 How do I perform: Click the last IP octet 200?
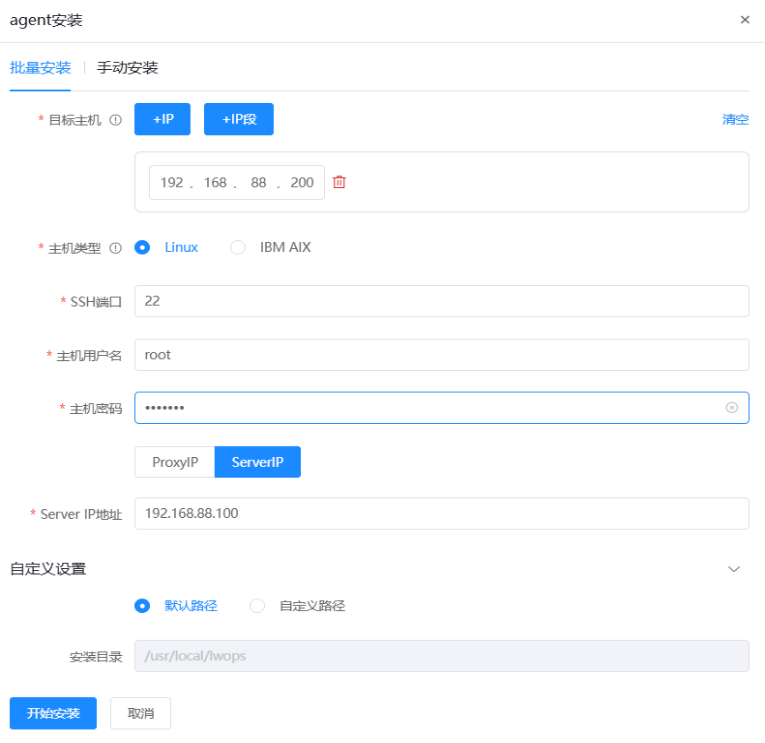(302, 182)
